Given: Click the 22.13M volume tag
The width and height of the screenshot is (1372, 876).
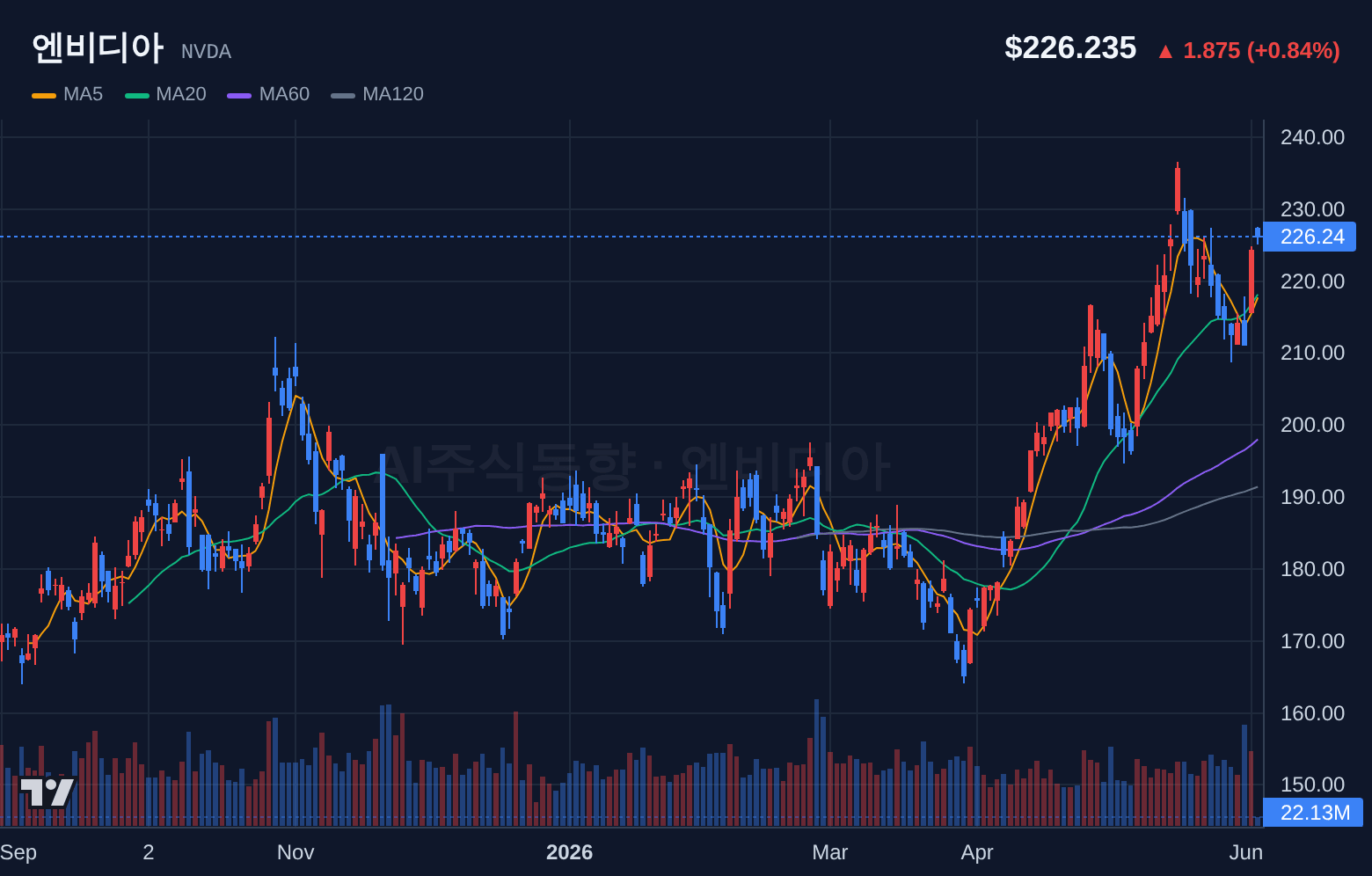Looking at the screenshot, I should (1313, 813).
